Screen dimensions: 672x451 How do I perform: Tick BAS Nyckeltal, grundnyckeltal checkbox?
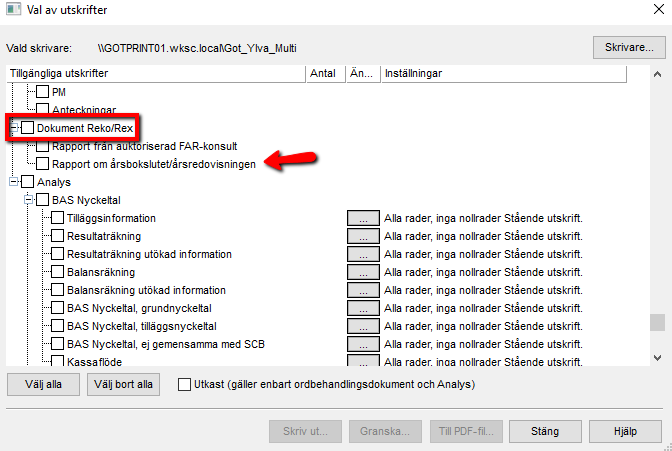click(x=57, y=308)
